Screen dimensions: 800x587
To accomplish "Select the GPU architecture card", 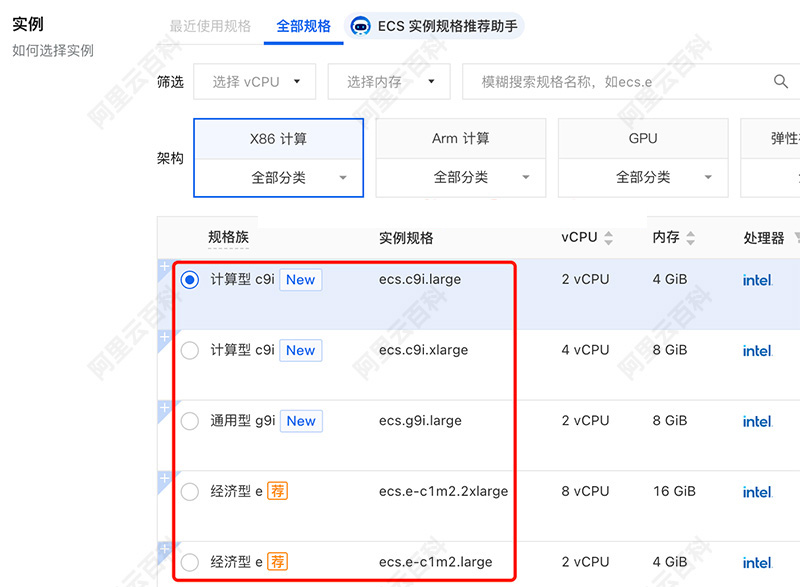I will 642,139.
